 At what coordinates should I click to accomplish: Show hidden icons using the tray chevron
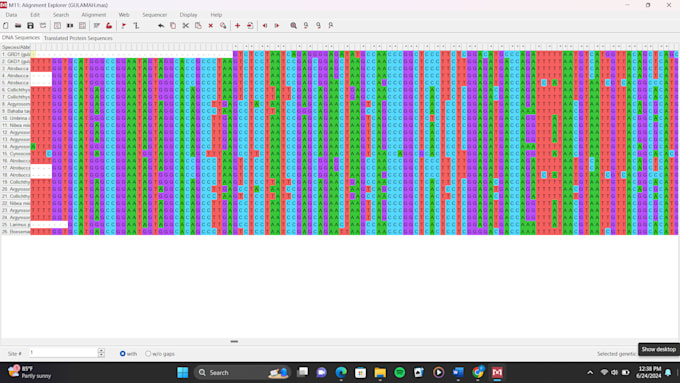point(590,373)
